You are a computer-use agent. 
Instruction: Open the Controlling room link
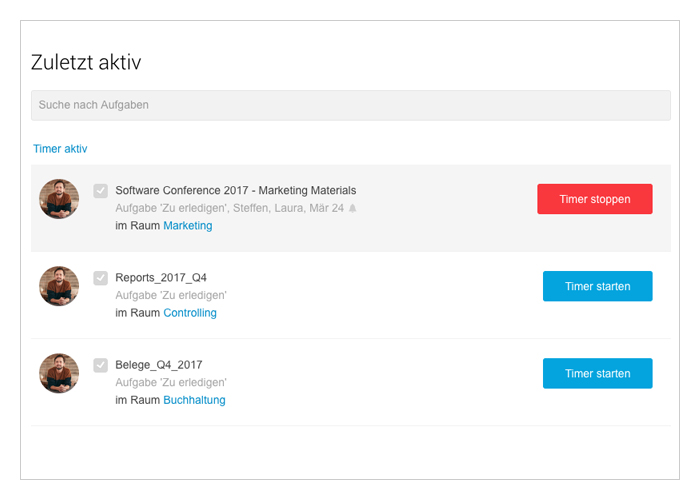click(x=190, y=313)
